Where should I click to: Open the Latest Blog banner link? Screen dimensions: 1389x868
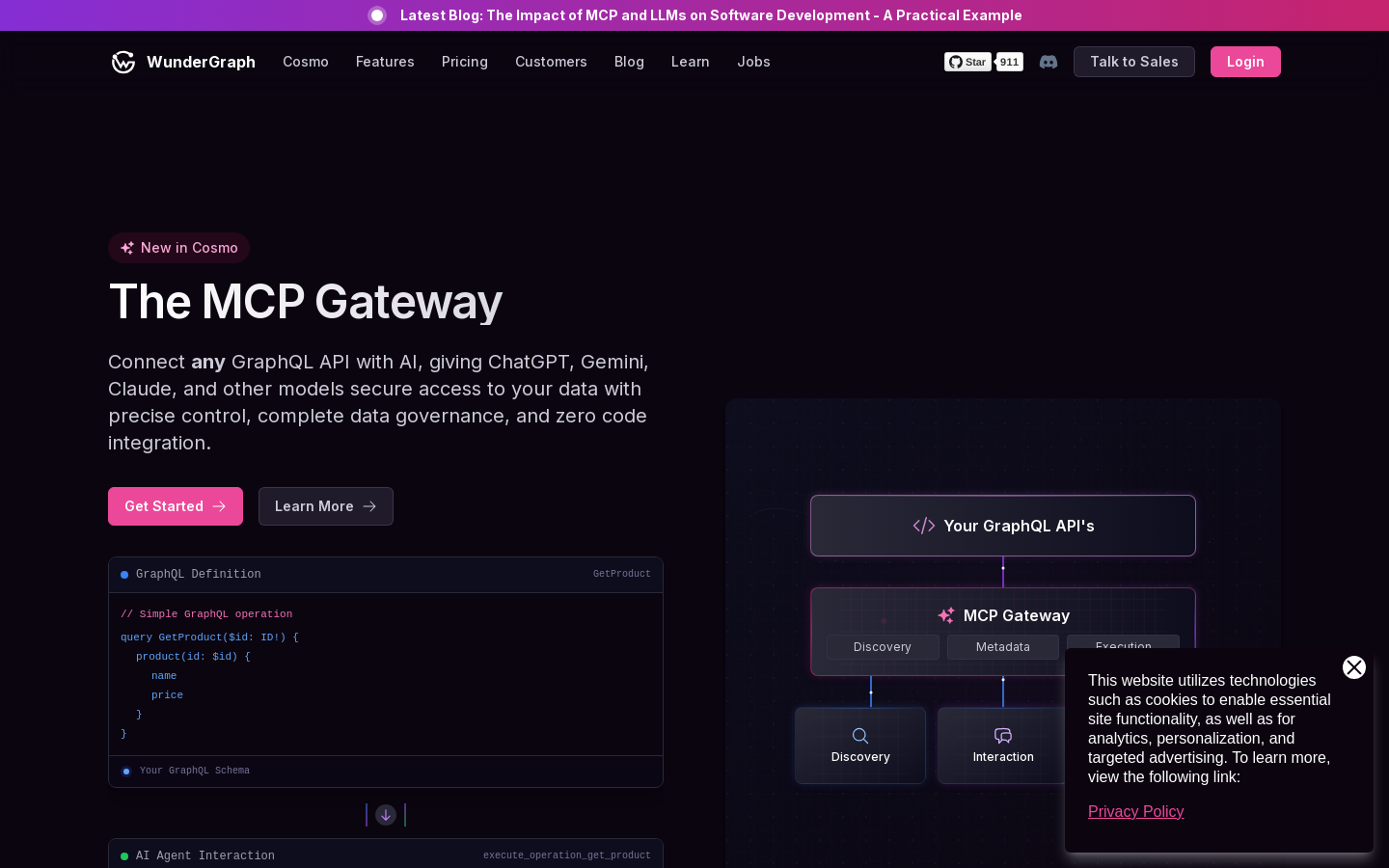tap(711, 15)
